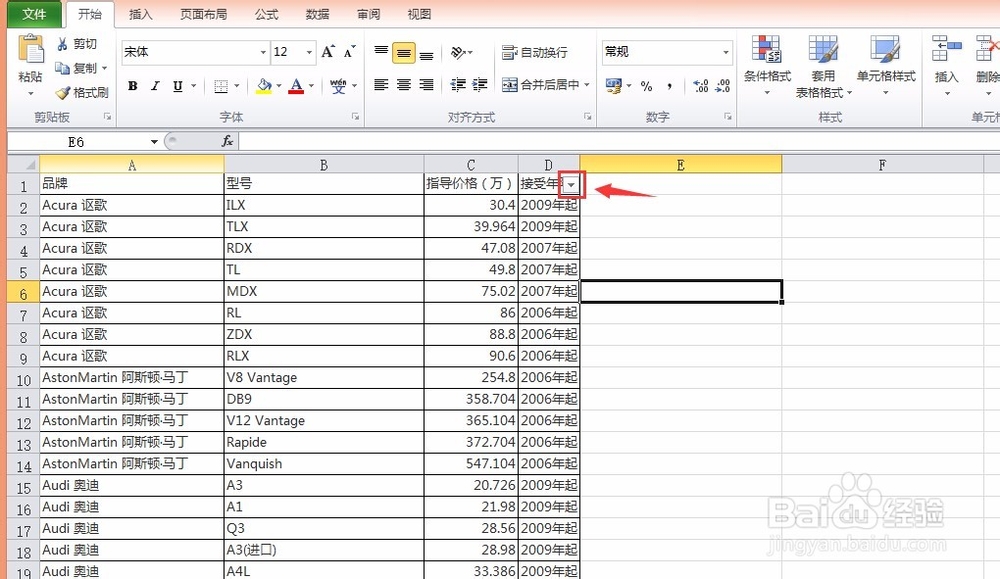Click Format as Table (套用表格格式)

click(x=822, y=63)
